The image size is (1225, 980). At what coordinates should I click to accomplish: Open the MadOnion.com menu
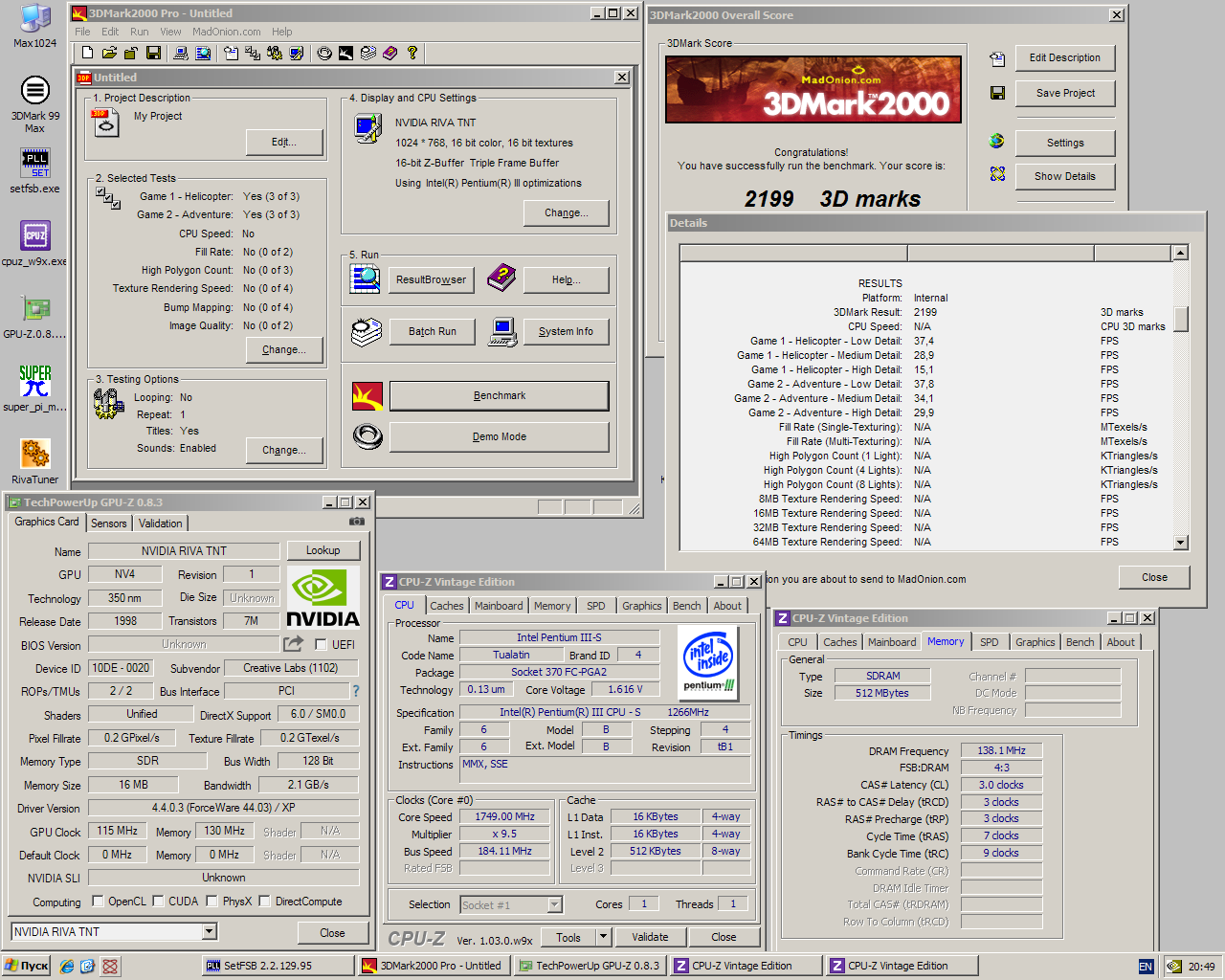[226, 32]
